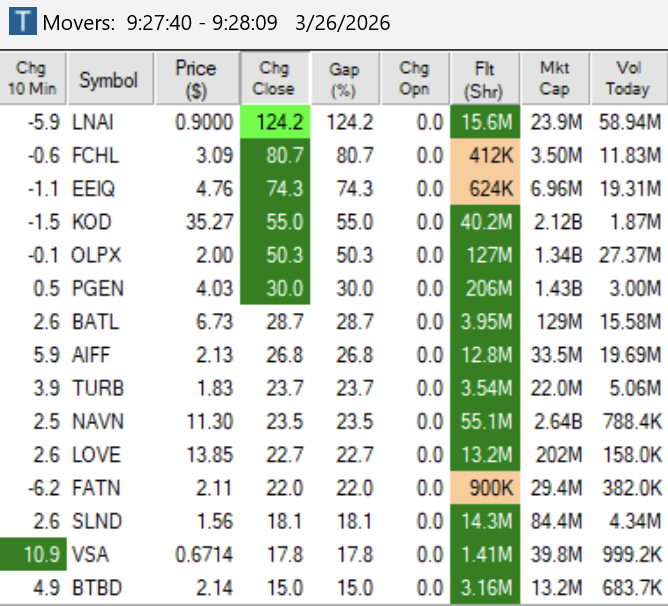Click KOD price 35.27

click(209, 222)
